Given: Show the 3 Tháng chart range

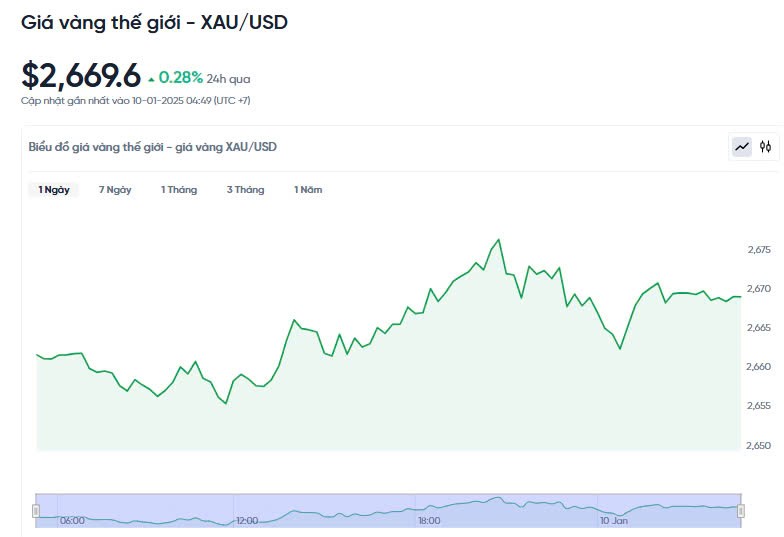Looking at the screenshot, I should click(x=245, y=190).
